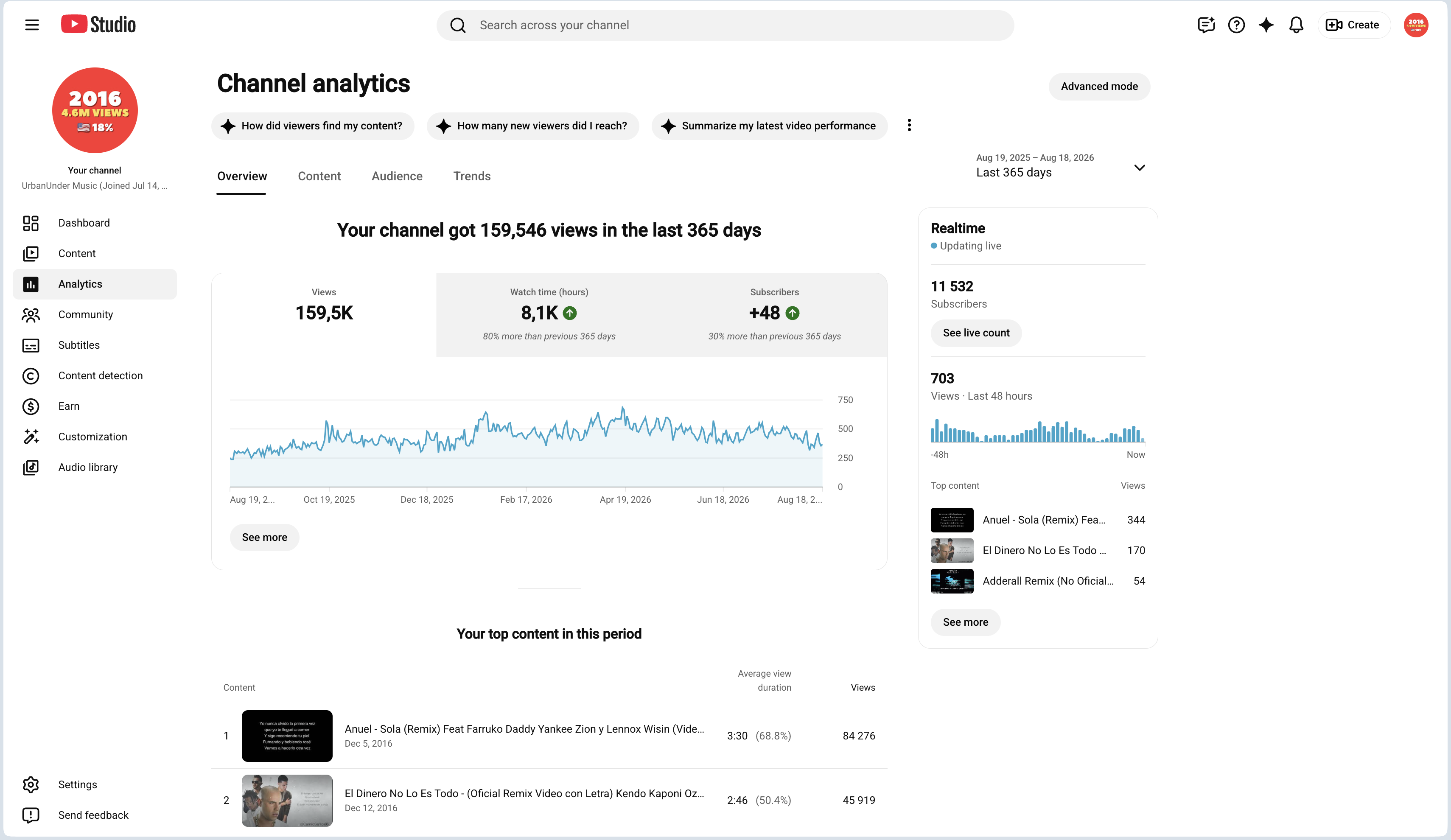This screenshot has width=1451, height=840.
Task: Open El Dinero No Lo Es Todo table thumbnail
Action: [287, 800]
